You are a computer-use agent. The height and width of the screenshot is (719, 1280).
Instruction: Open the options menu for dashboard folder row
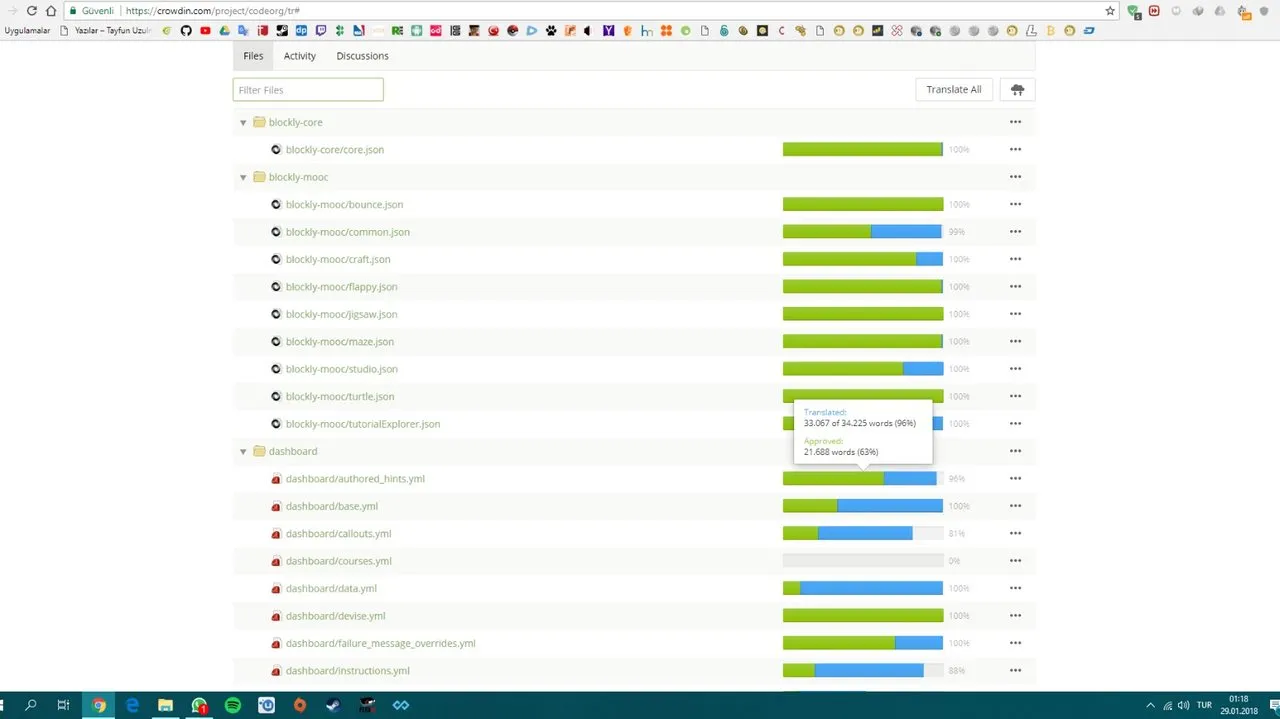click(x=1015, y=451)
